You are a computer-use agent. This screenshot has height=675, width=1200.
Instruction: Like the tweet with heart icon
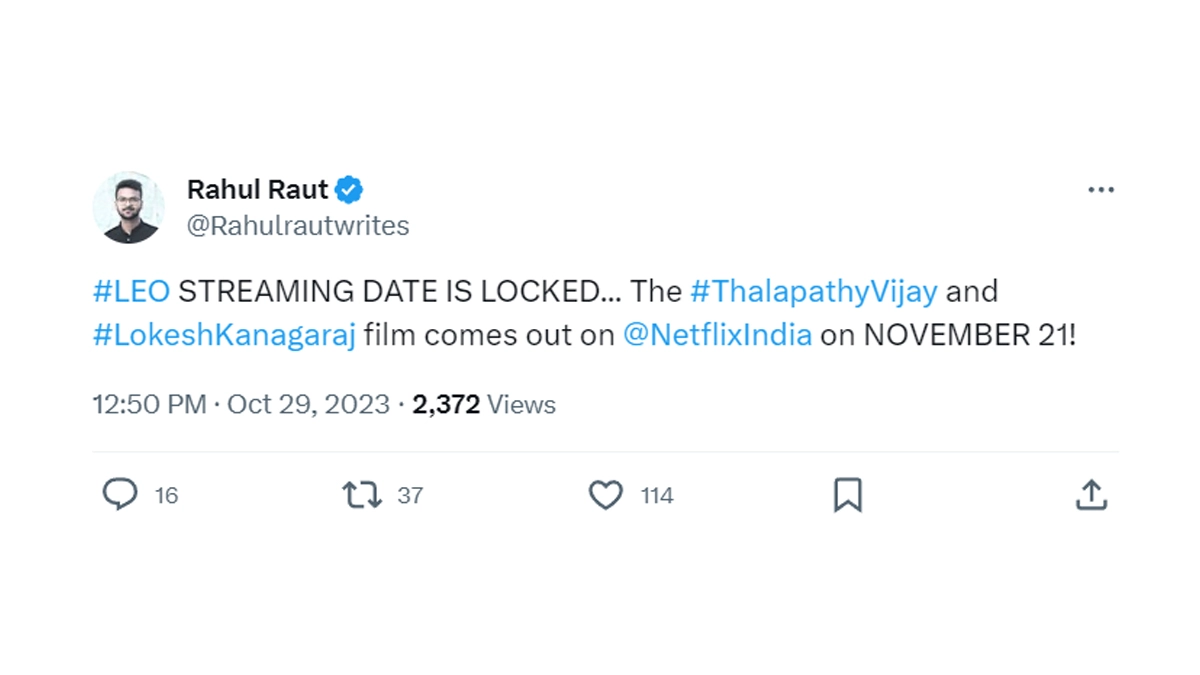pos(605,494)
